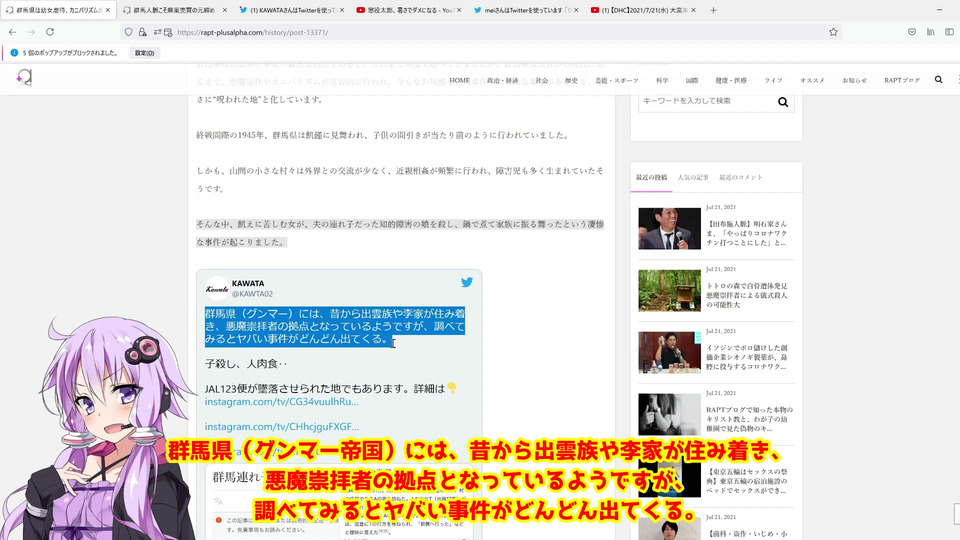Open popup blocker 設定 button
The width and height of the screenshot is (960, 540).
pos(144,53)
